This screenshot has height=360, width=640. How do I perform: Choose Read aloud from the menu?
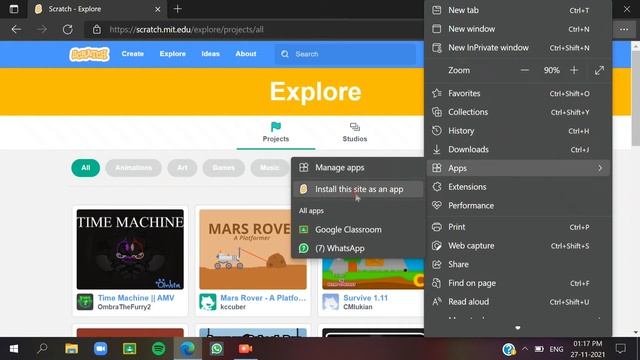pos(518,302)
